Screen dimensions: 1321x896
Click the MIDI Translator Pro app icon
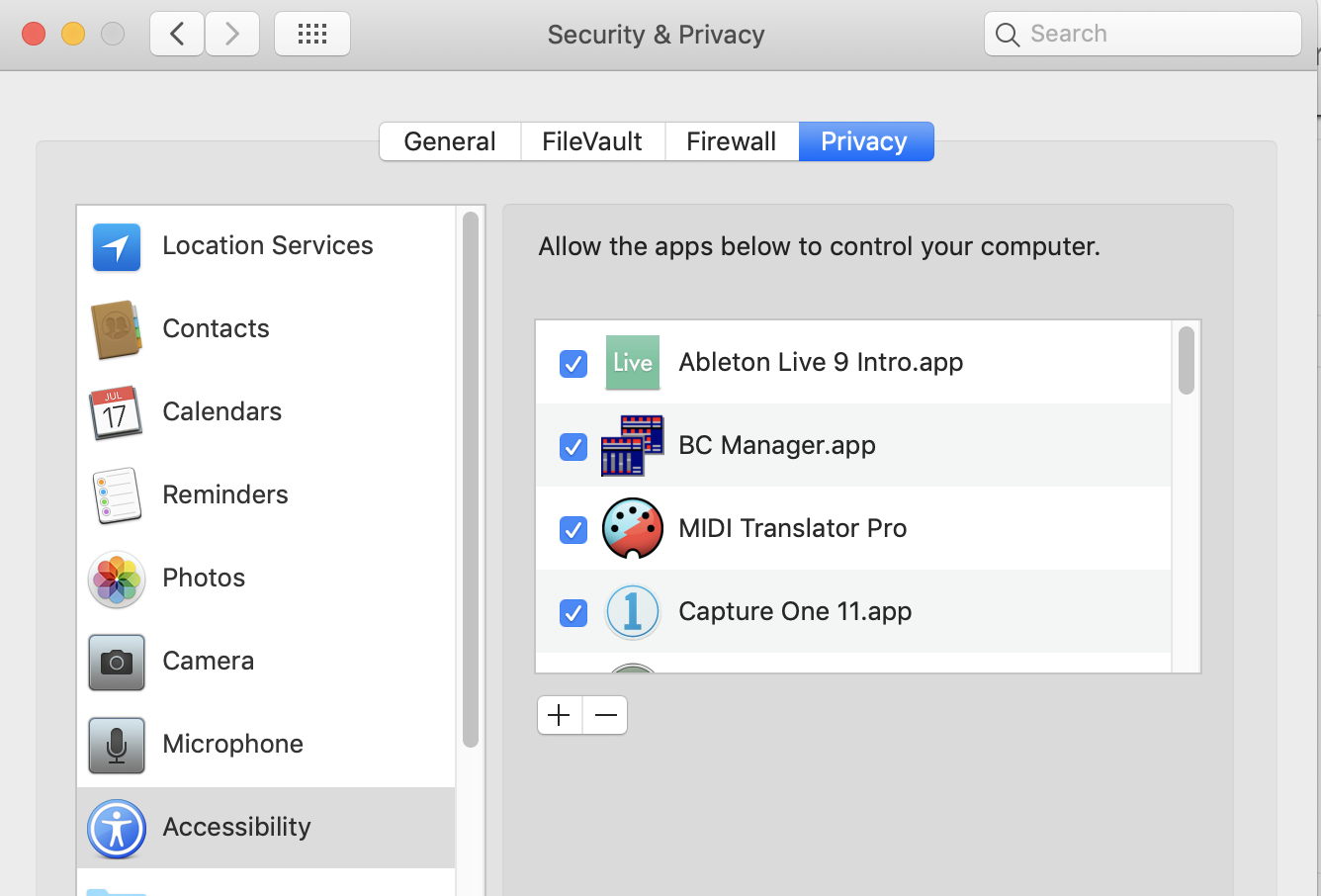point(633,528)
